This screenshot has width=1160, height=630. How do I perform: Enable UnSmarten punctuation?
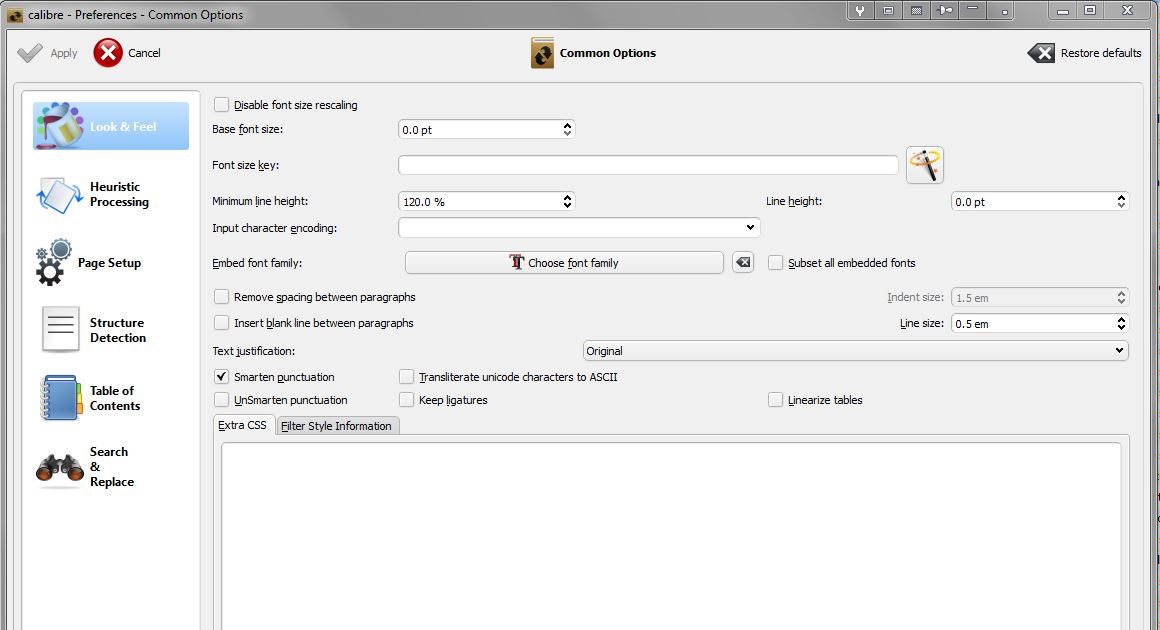pos(221,399)
